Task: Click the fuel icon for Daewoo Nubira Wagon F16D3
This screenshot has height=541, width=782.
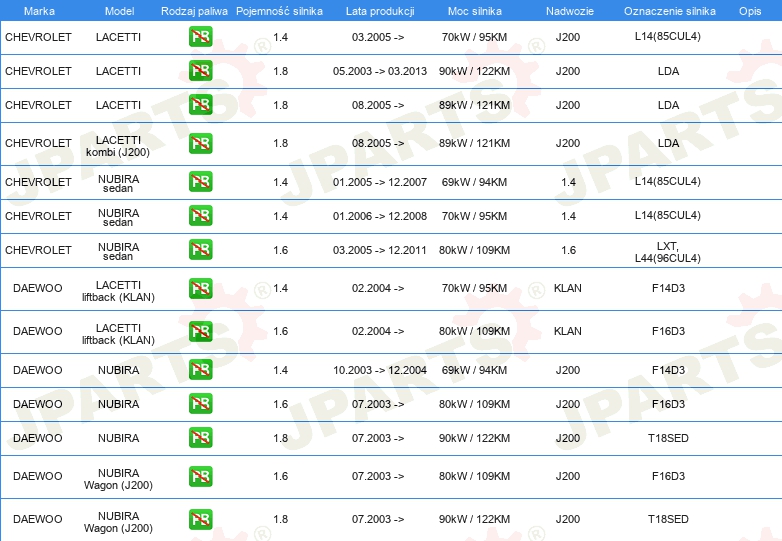Action: (200, 476)
